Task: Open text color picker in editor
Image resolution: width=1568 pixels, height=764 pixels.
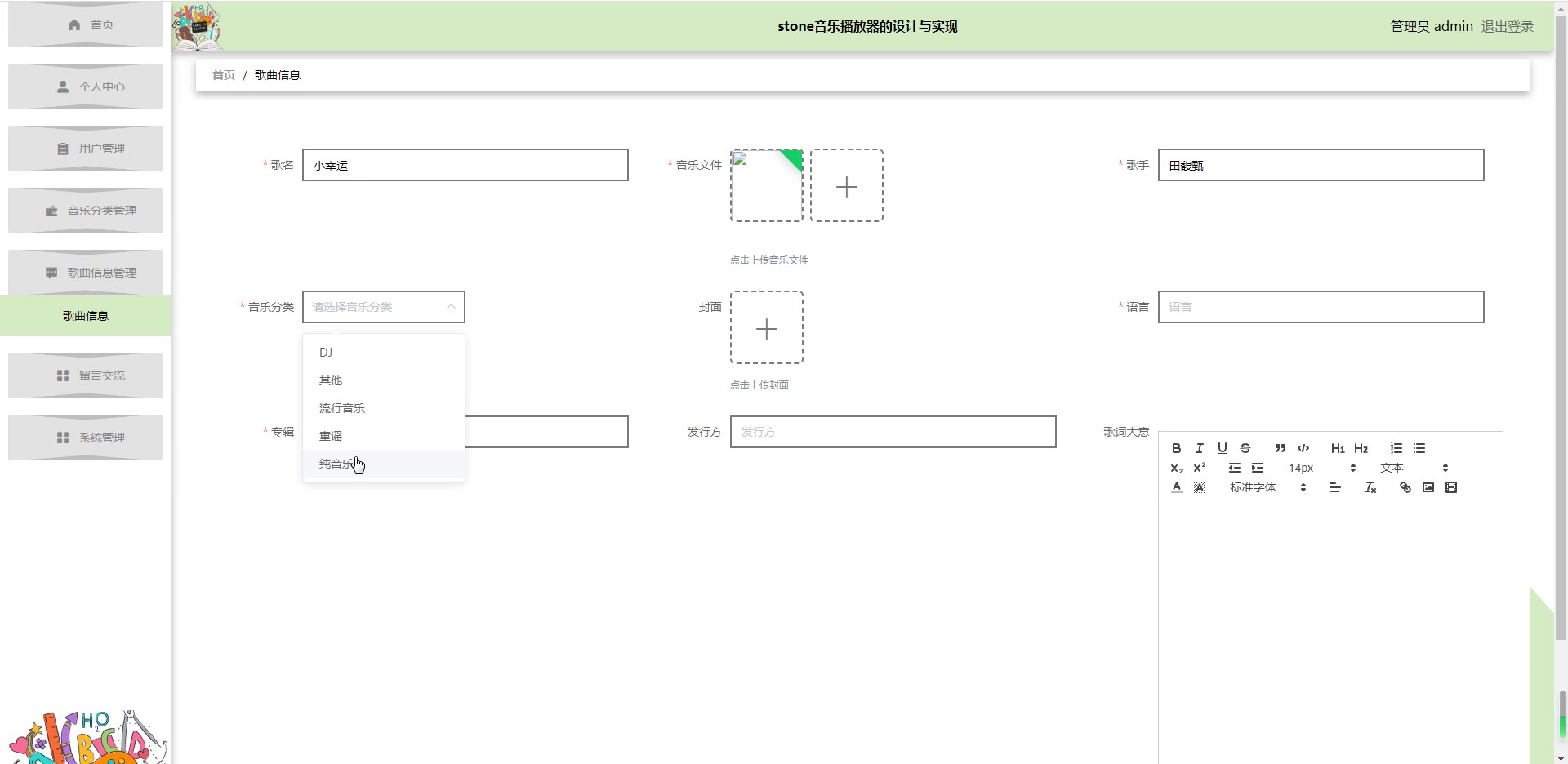Action: click(1176, 487)
